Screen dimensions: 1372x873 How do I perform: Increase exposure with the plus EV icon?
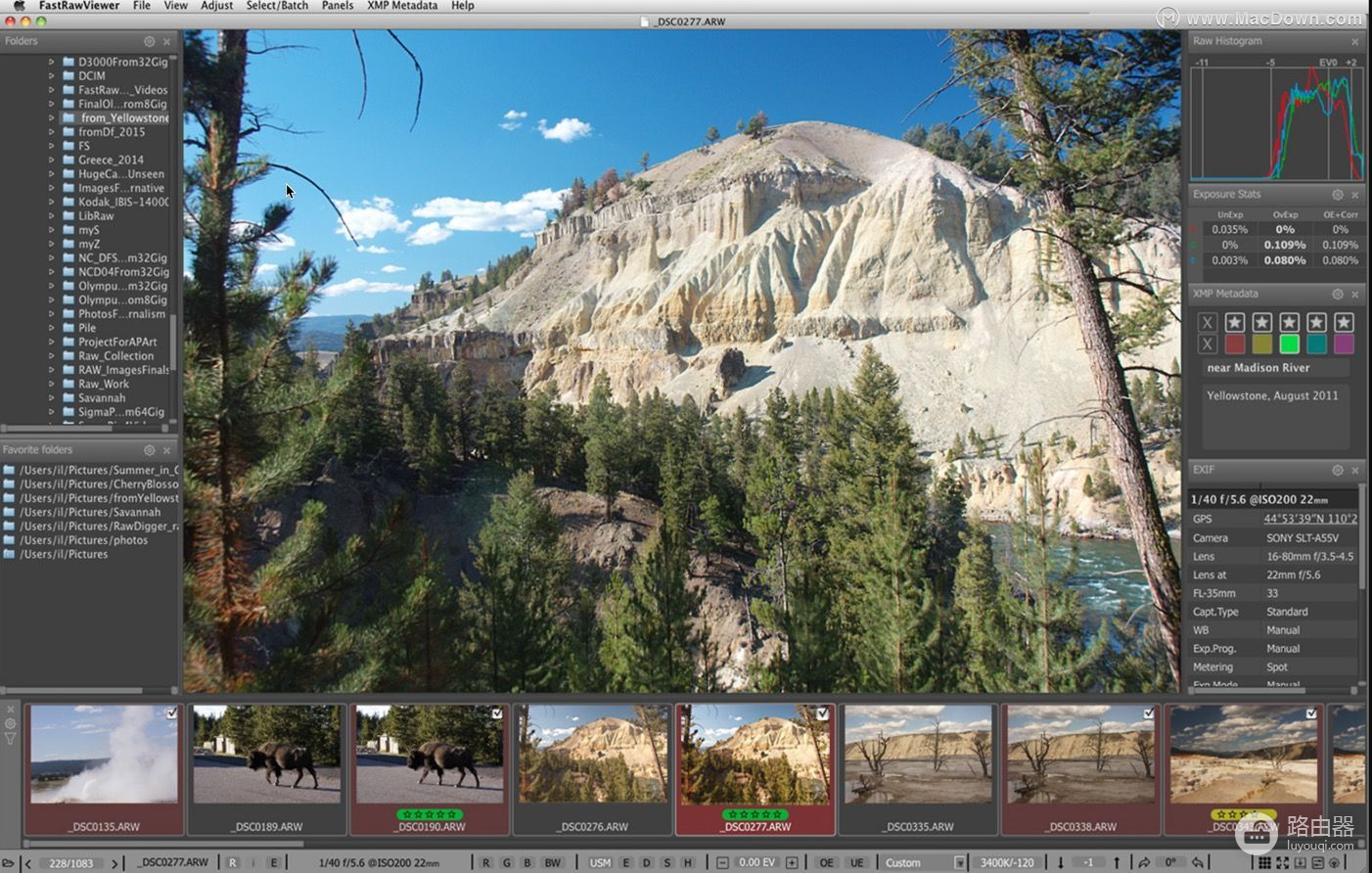coord(792,862)
